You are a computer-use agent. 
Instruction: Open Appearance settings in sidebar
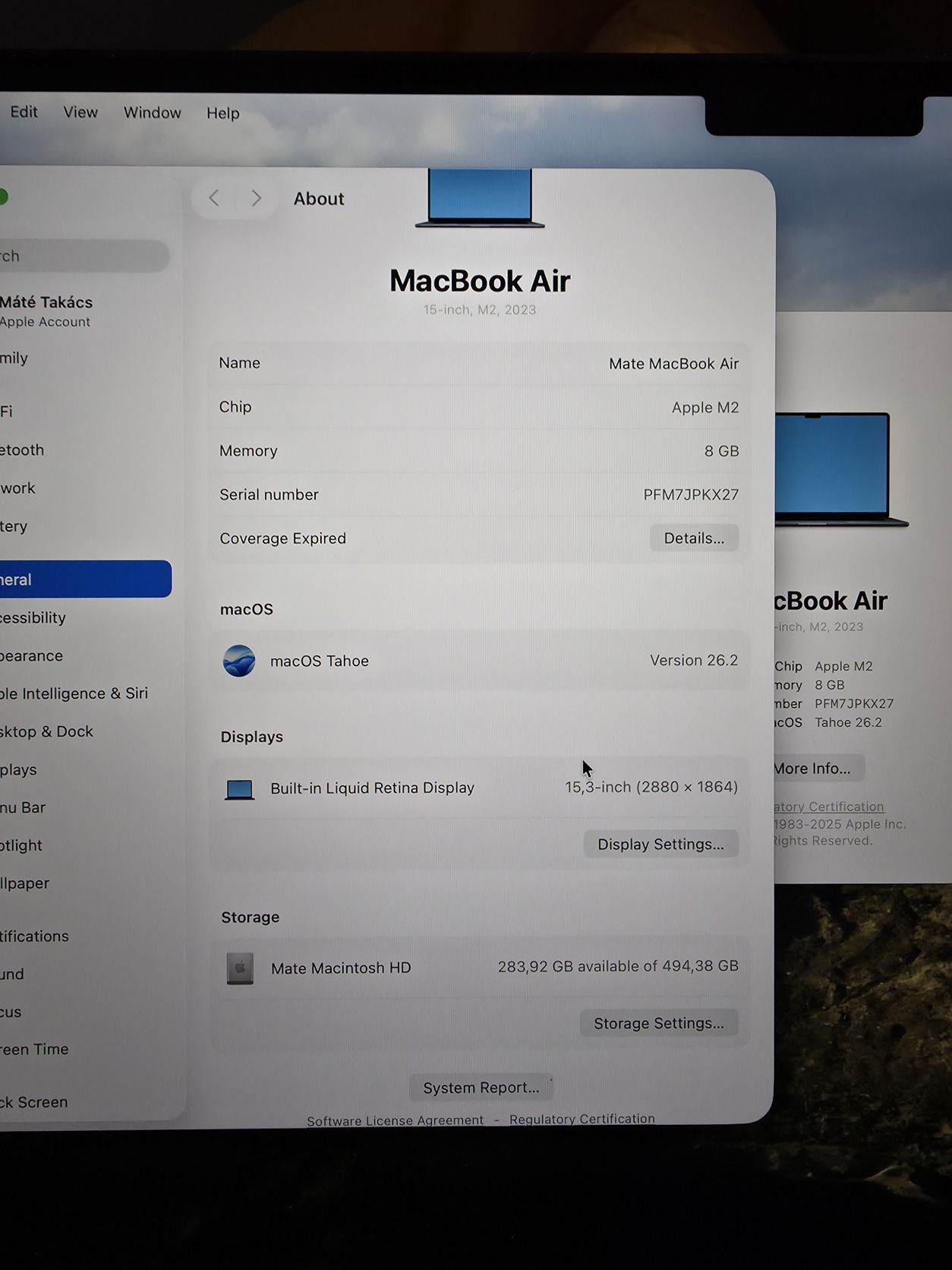(32, 656)
